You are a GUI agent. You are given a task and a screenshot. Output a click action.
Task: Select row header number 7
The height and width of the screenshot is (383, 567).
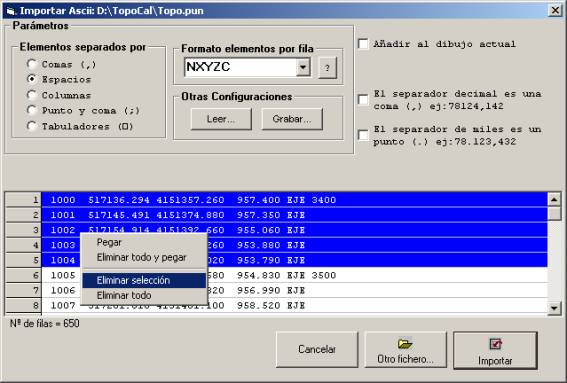click(x=24, y=290)
